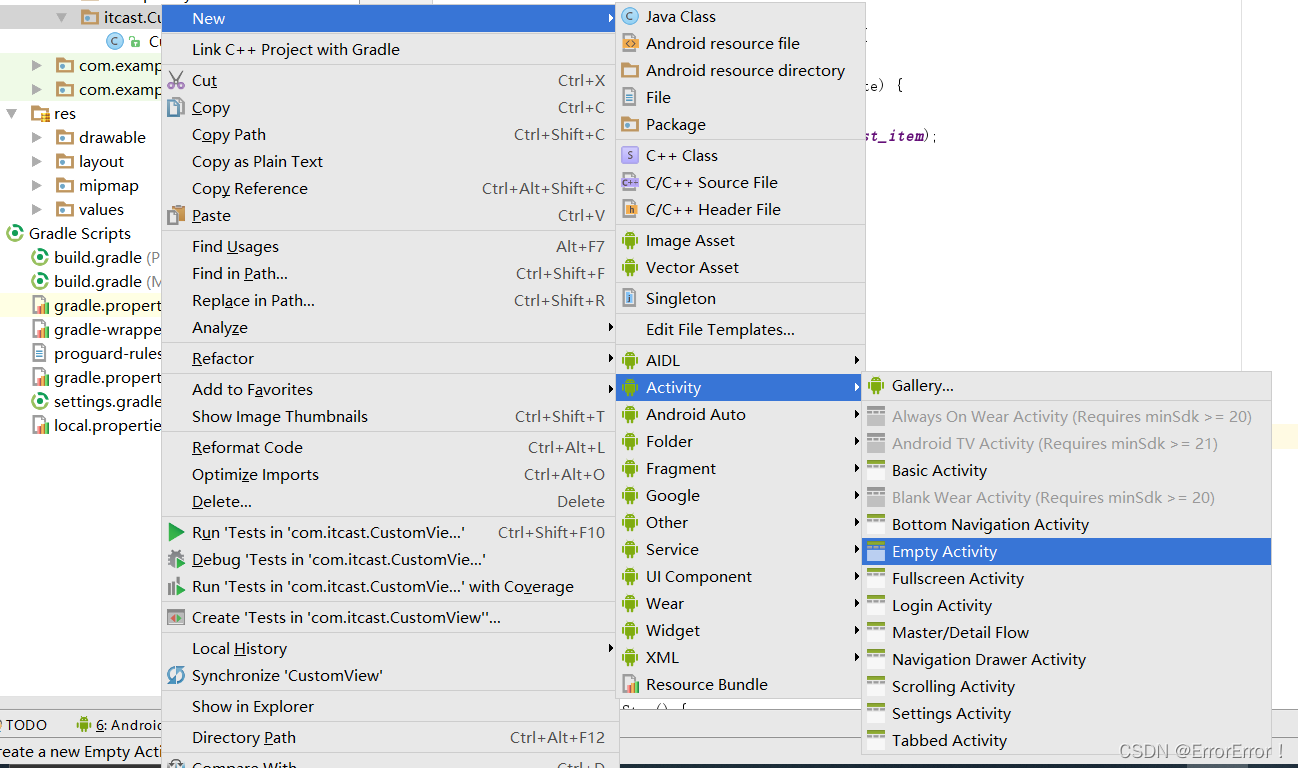1298x768 pixels.
Task: Choose Show in Explorer
Action: (390, 706)
